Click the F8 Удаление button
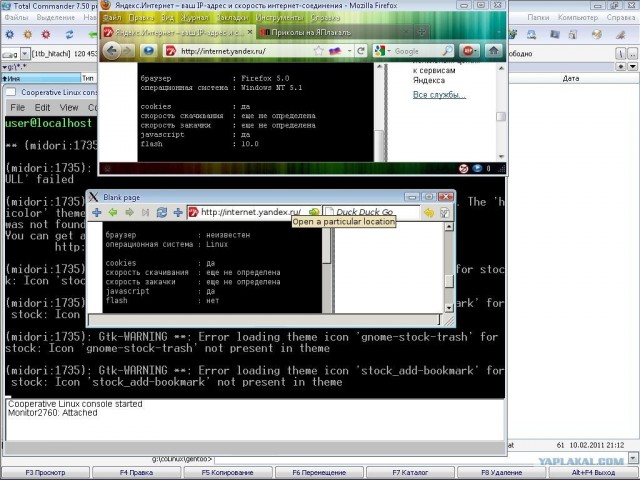 click(502, 472)
